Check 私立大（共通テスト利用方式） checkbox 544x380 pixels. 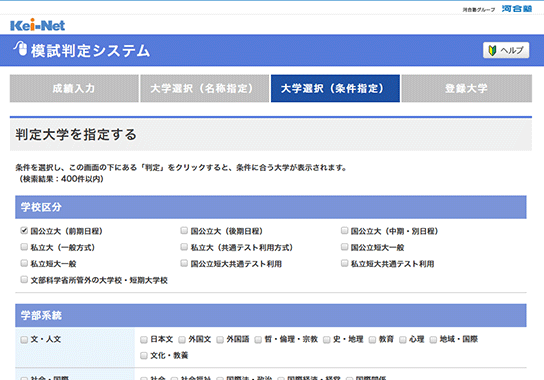point(184,247)
